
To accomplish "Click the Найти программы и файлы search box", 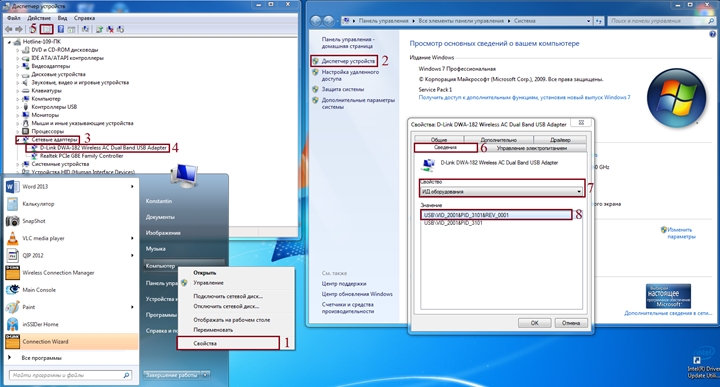I will 70,375.
